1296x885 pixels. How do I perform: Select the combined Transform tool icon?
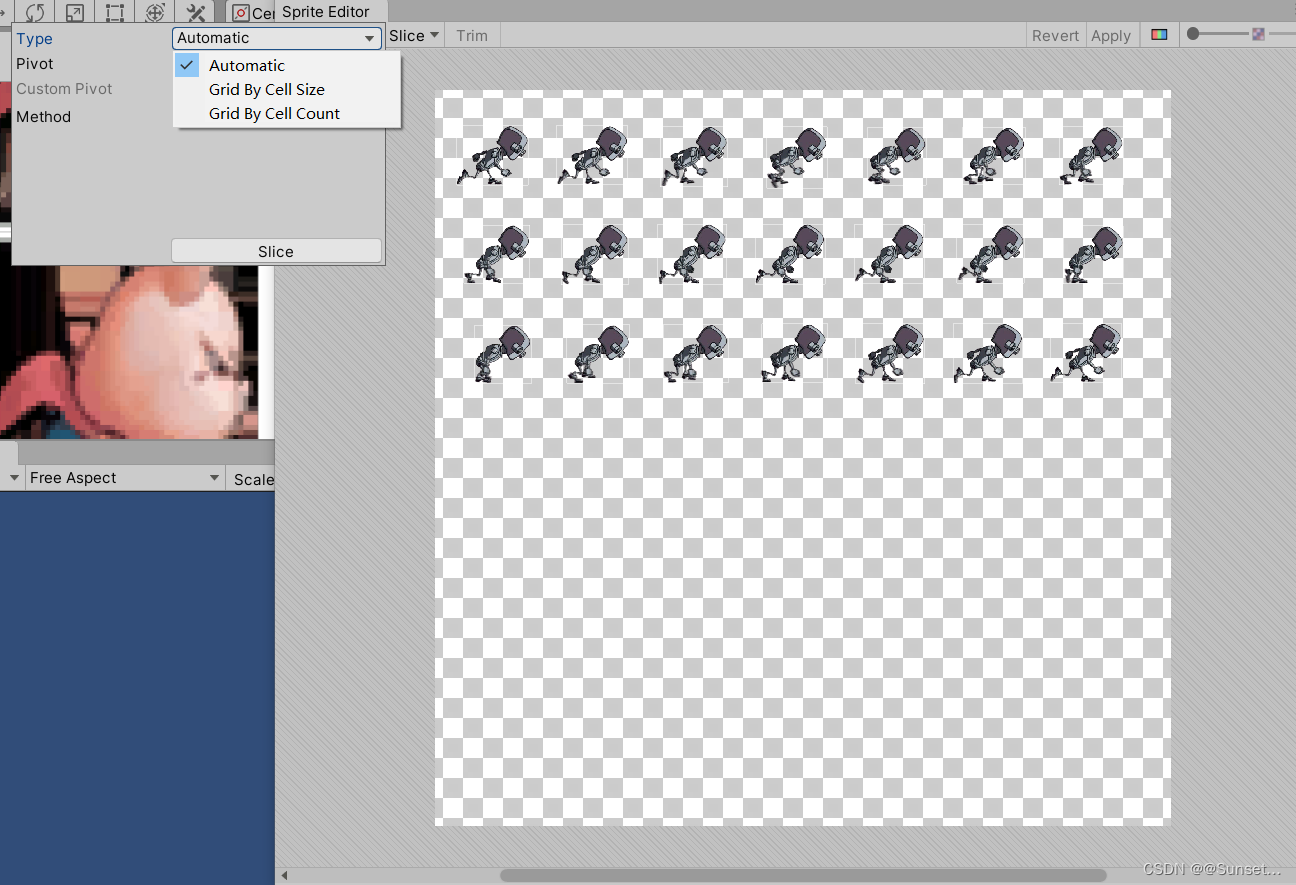click(x=155, y=12)
